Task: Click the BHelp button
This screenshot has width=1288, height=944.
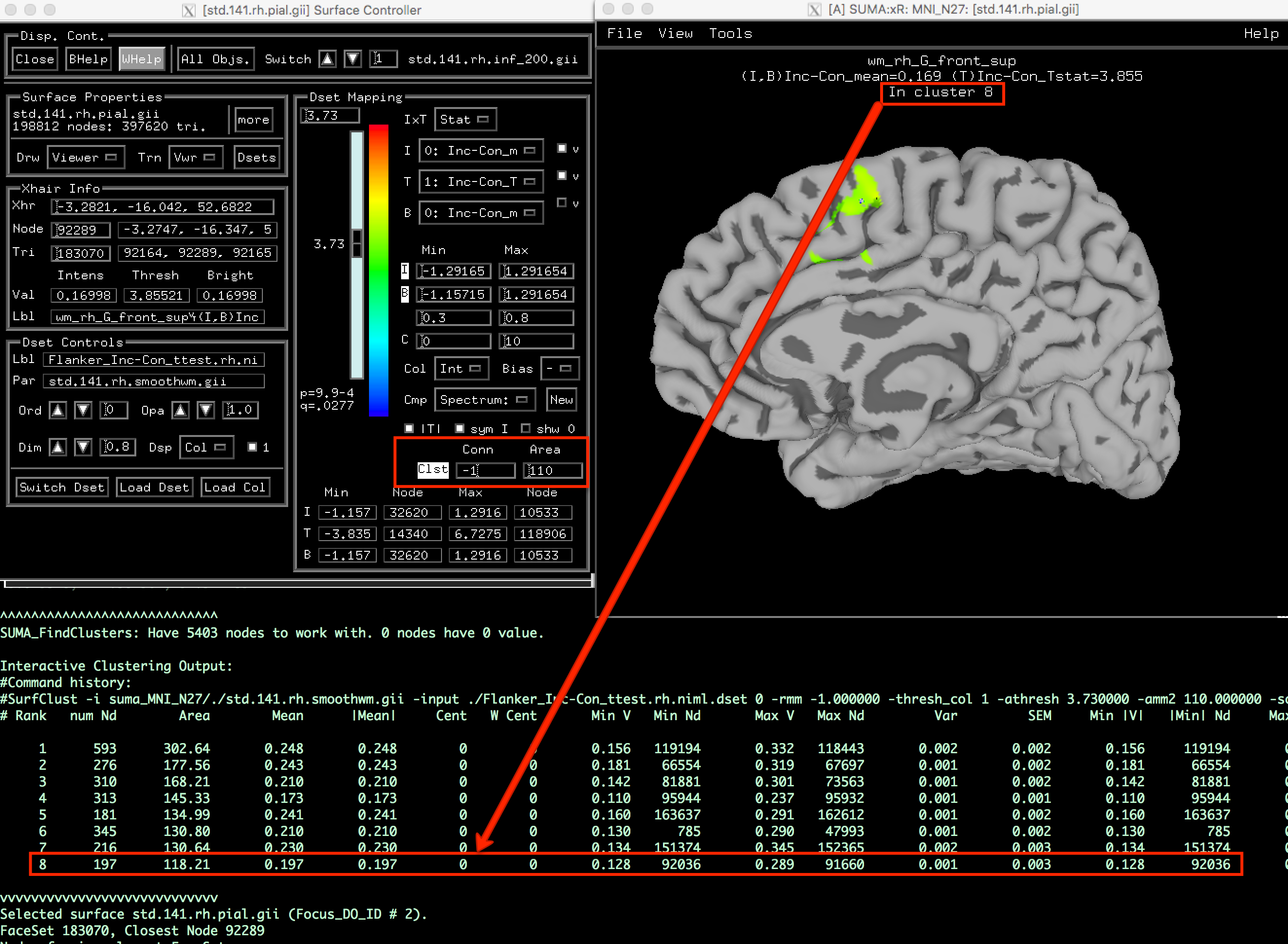Action: pos(88,59)
